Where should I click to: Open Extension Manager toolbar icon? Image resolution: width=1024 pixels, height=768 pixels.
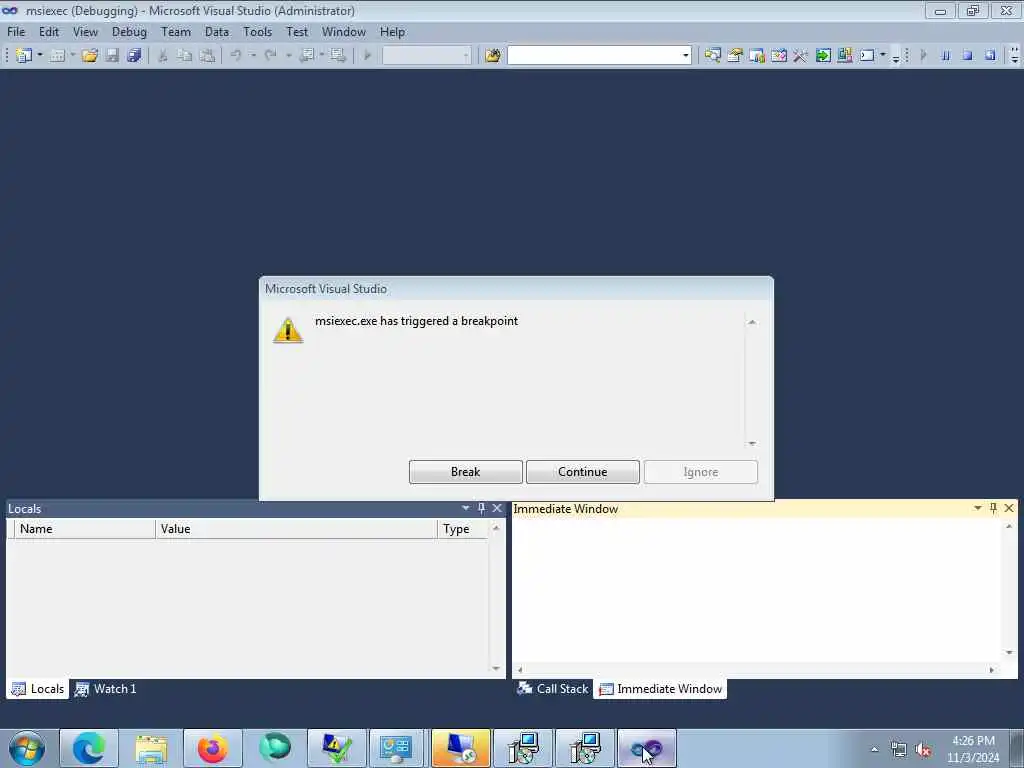[x=845, y=56]
